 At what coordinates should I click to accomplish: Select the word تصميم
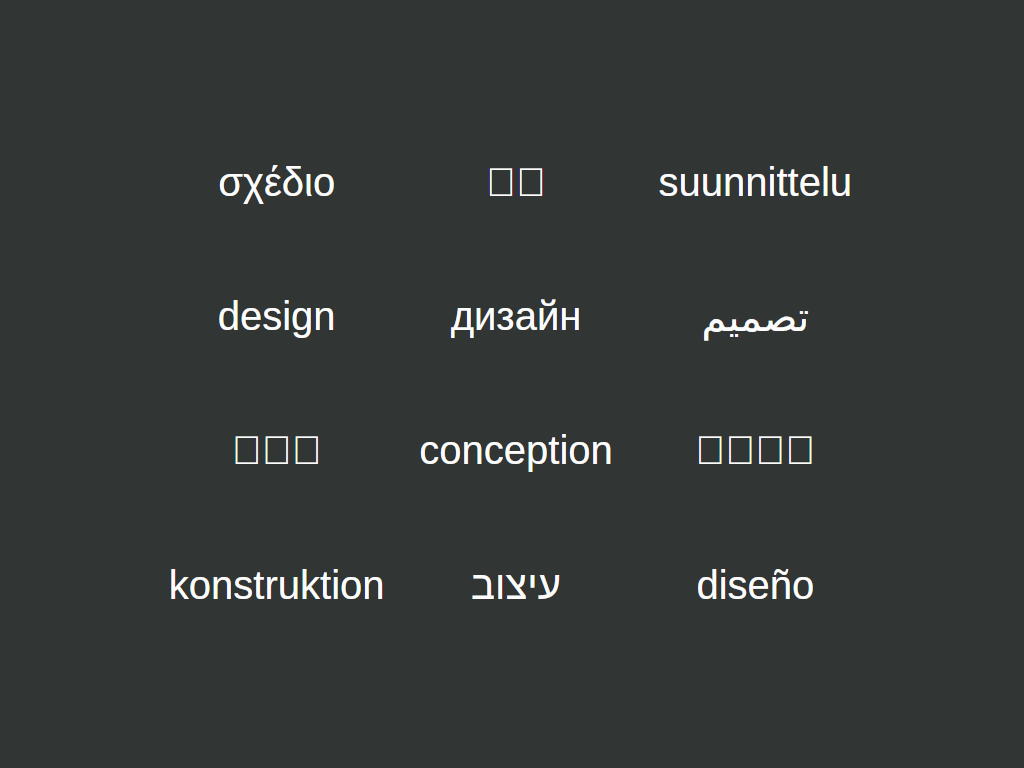pos(755,320)
